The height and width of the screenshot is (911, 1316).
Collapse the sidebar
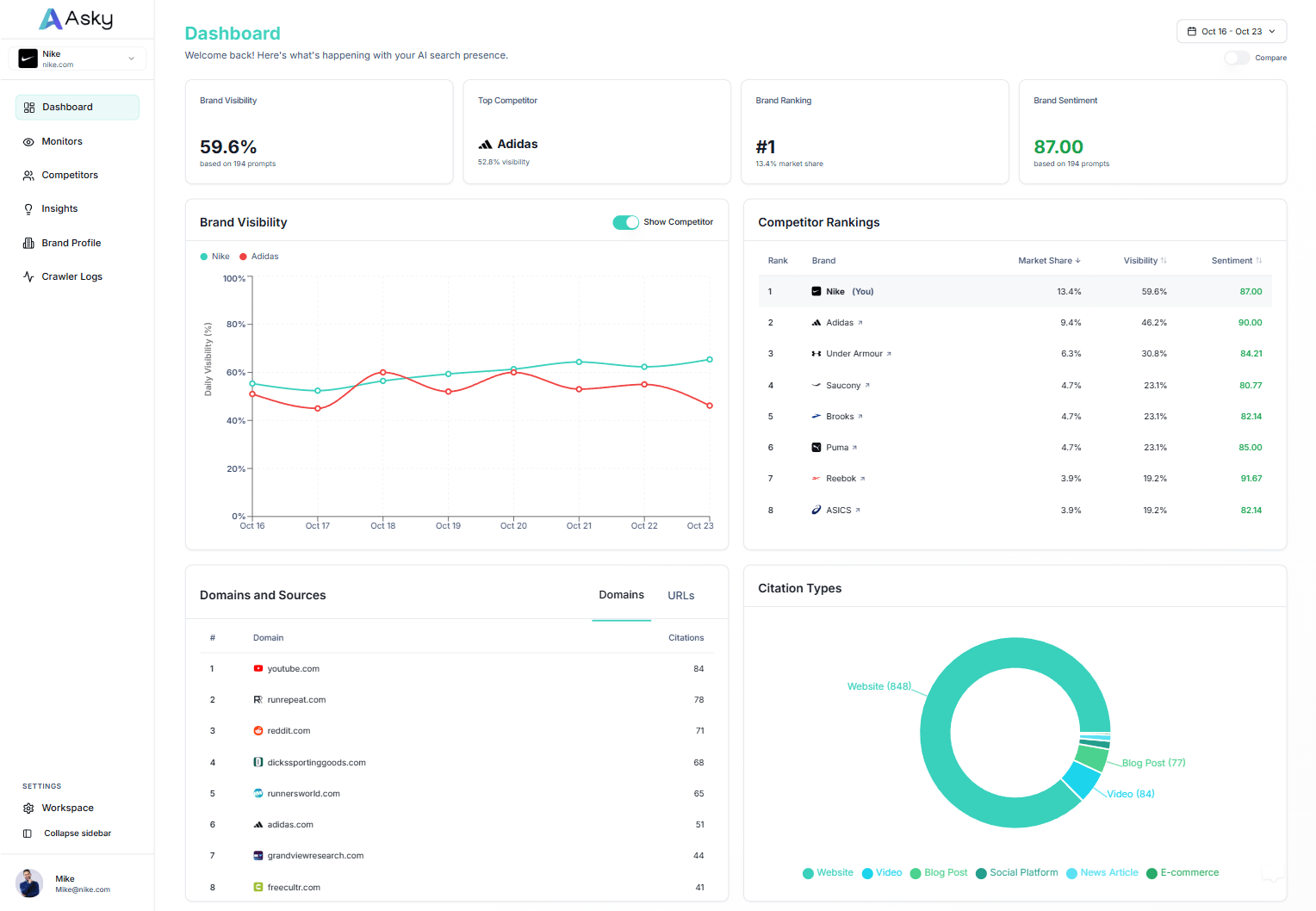(77, 833)
